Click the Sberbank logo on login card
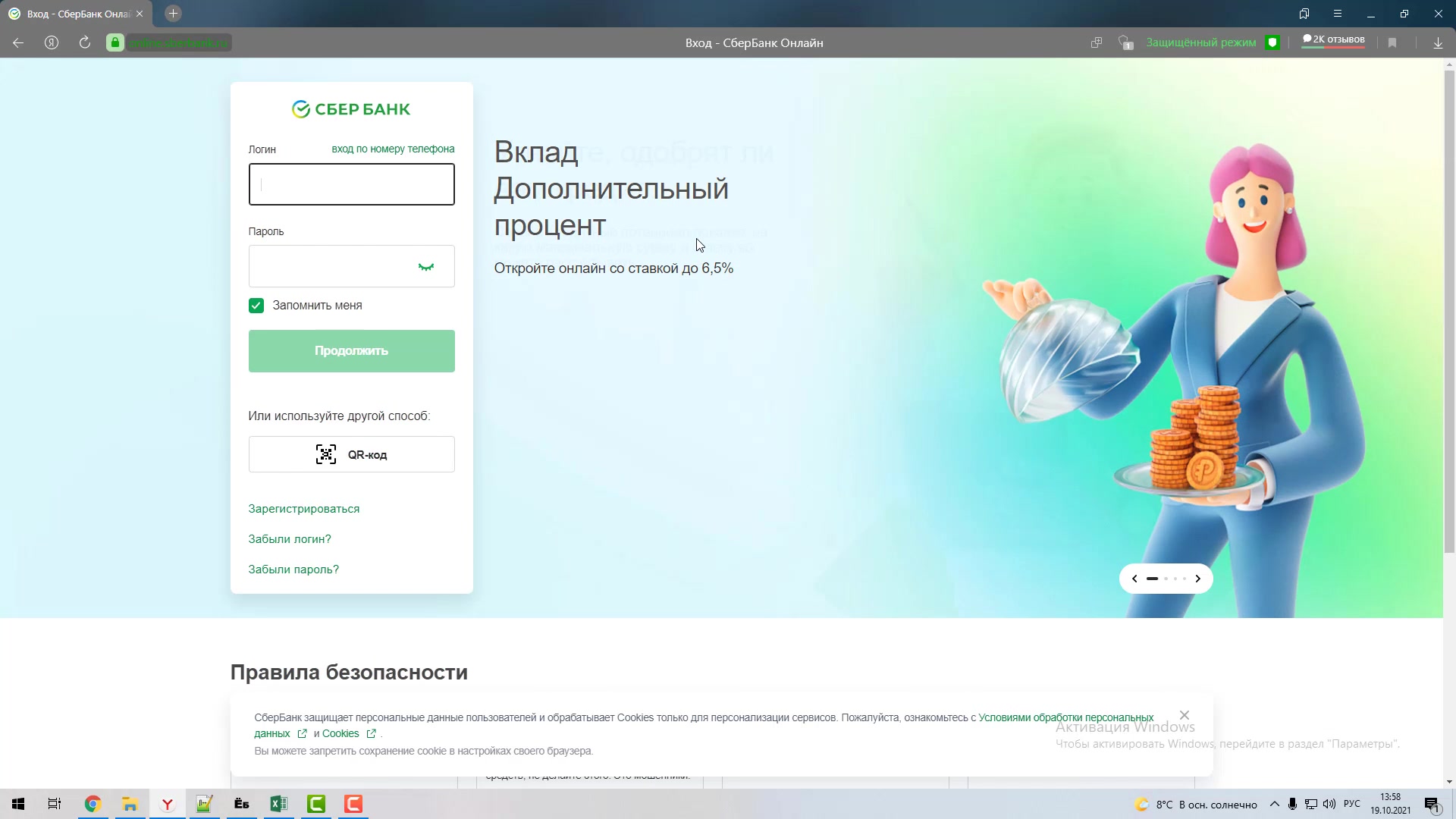The image size is (1456, 819). click(x=351, y=109)
